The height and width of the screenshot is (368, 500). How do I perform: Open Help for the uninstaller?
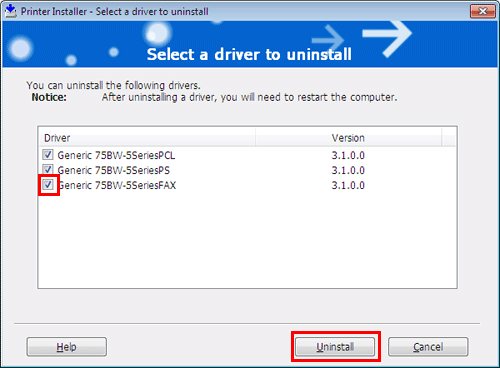click(67, 347)
